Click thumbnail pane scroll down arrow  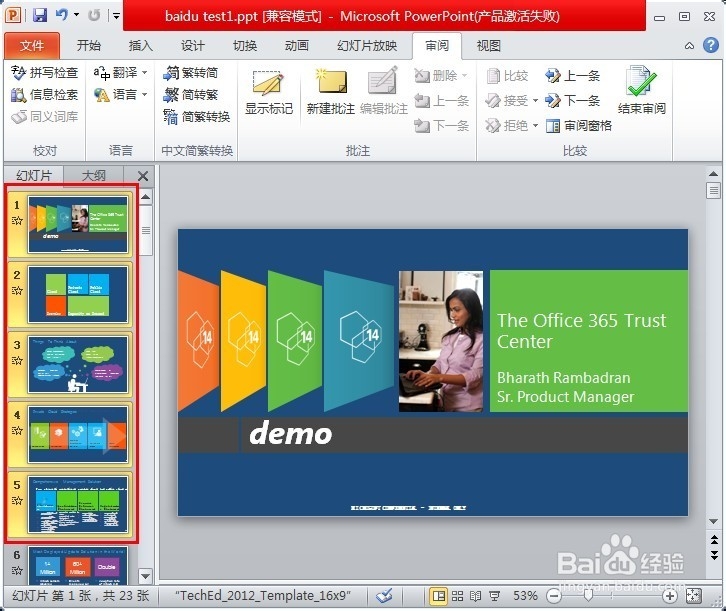pyautogui.click(x=145, y=576)
